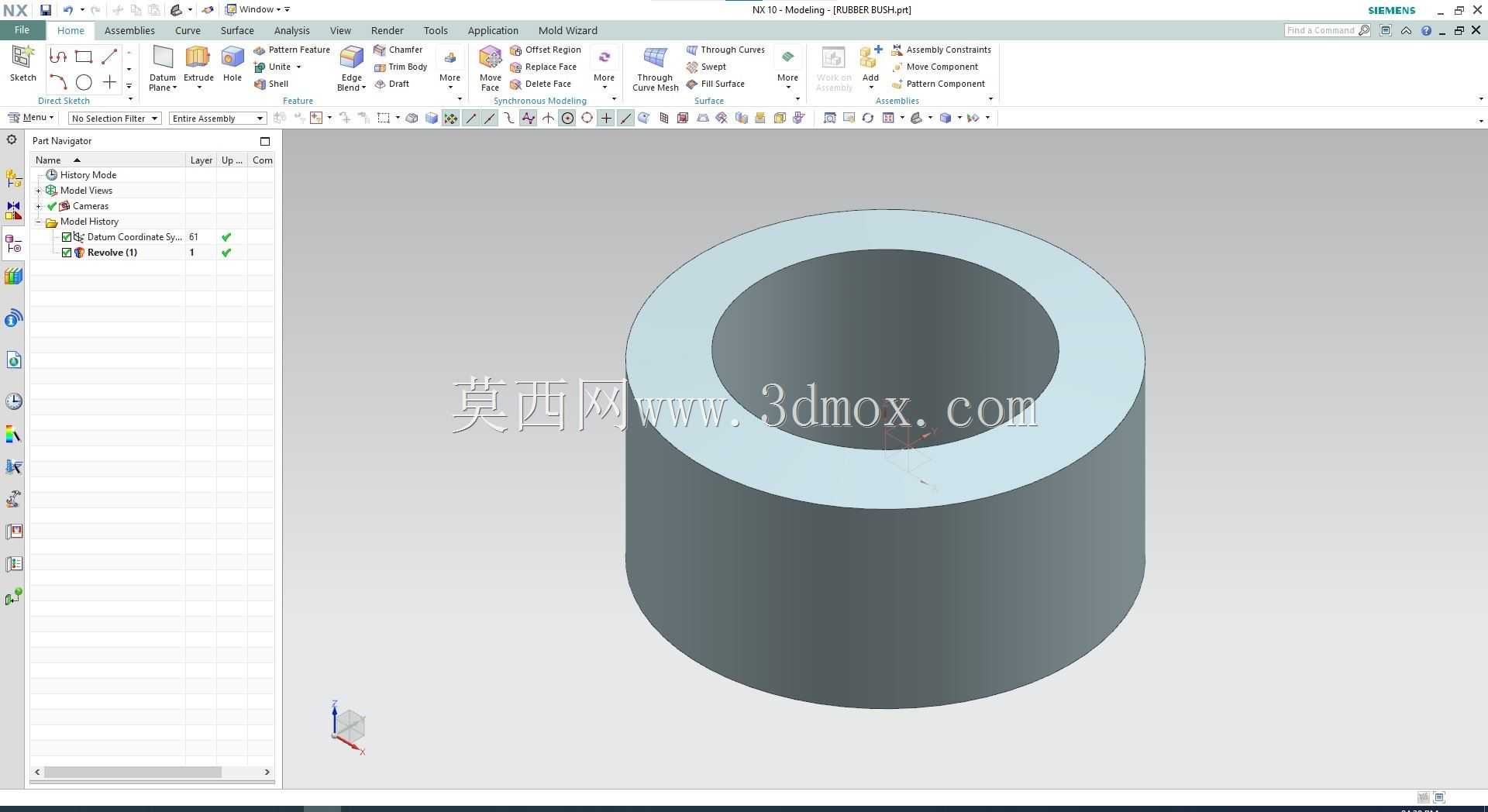Collapse the Model History node
Screen dimensions: 1488x812
tap(39, 222)
